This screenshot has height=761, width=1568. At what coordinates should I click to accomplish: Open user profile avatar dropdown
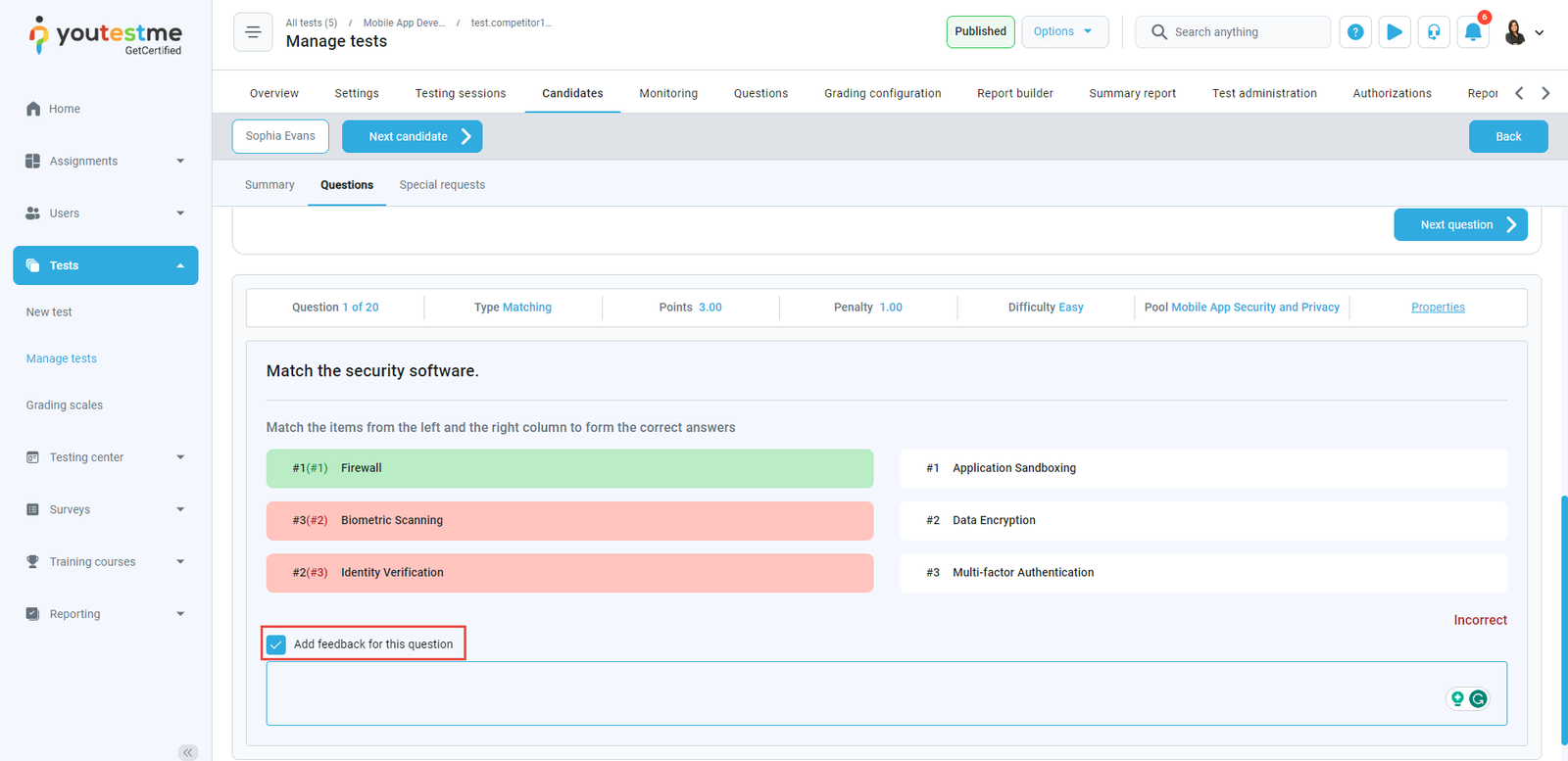coord(1524,32)
